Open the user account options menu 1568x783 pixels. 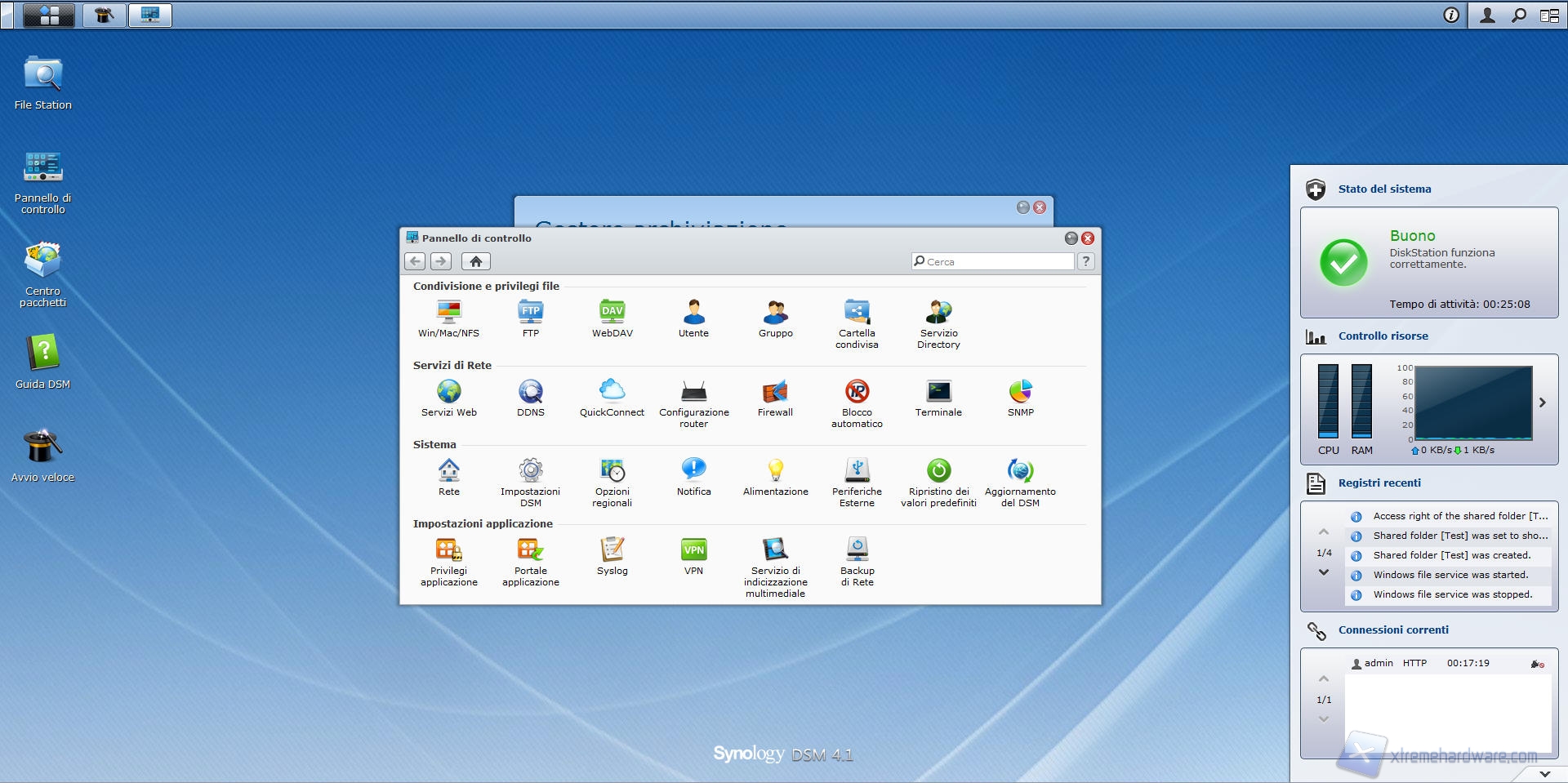pos(1487,15)
